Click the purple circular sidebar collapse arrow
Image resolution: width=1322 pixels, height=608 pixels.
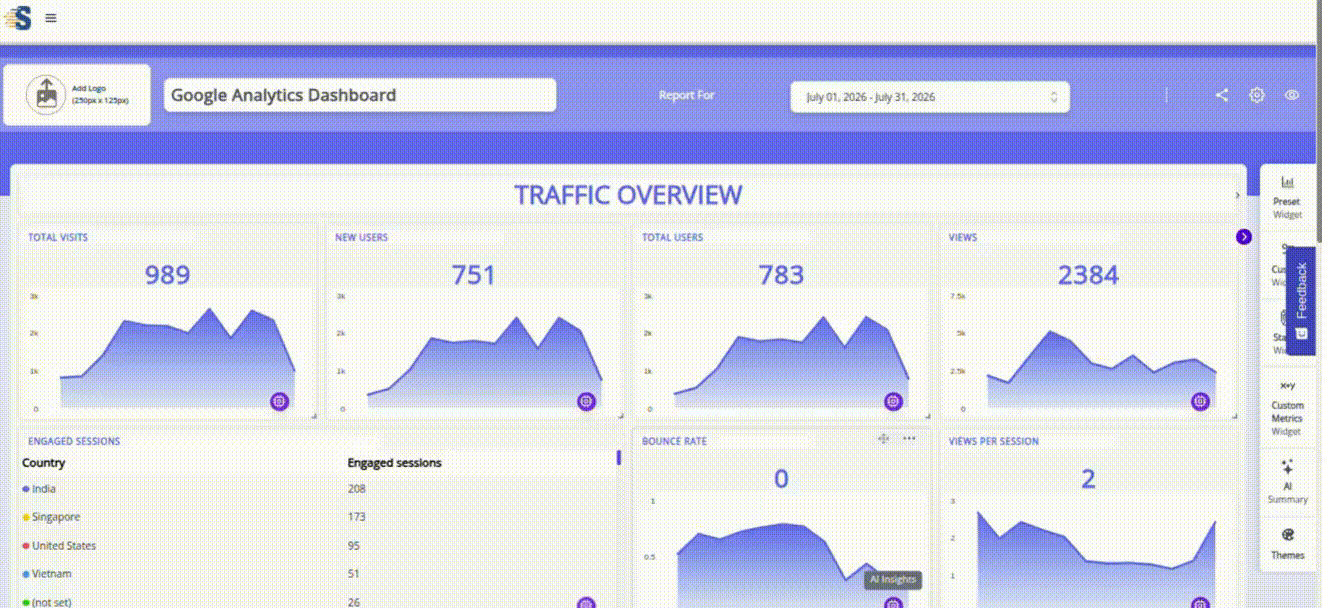pos(1244,237)
